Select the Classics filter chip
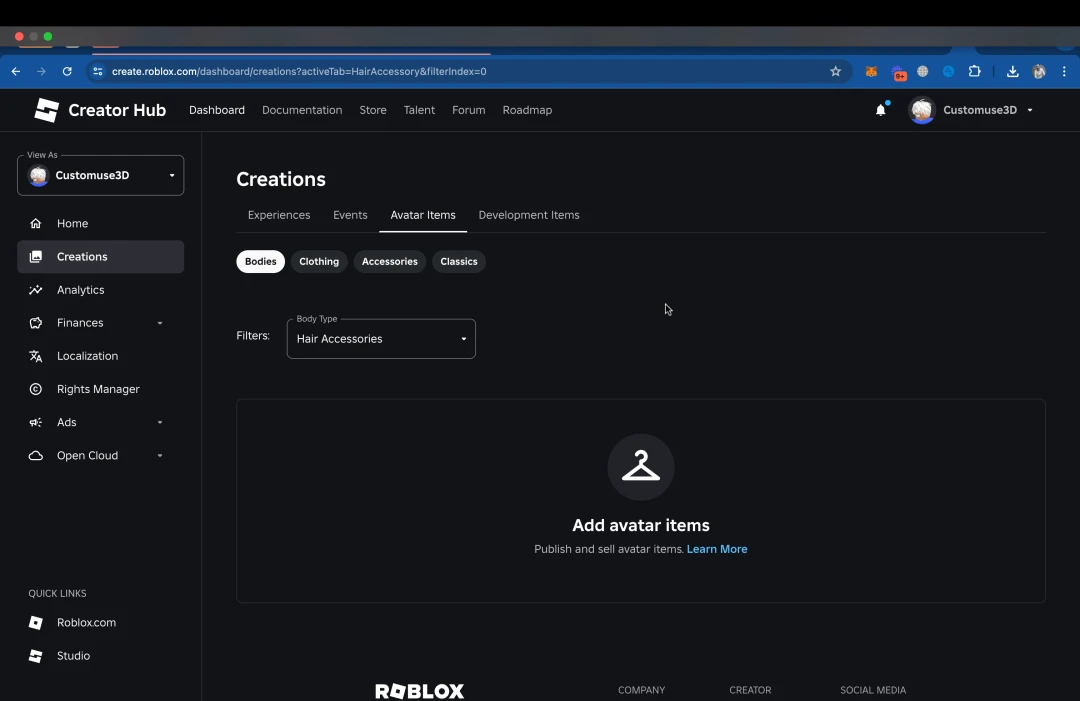The width and height of the screenshot is (1080, 701). [459, 262]
